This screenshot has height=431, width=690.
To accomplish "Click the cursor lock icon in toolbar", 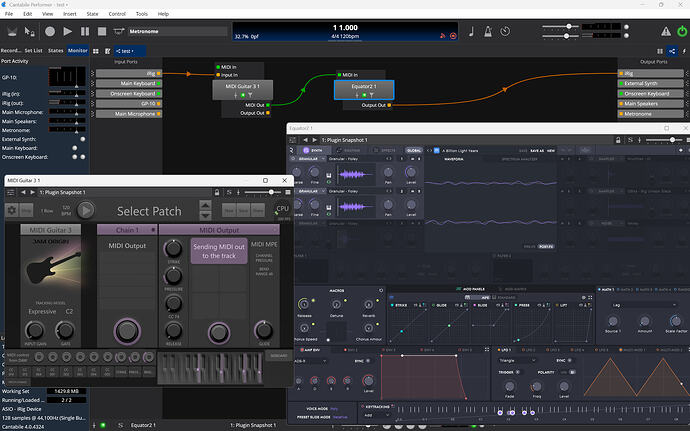I will click(29, 31).
